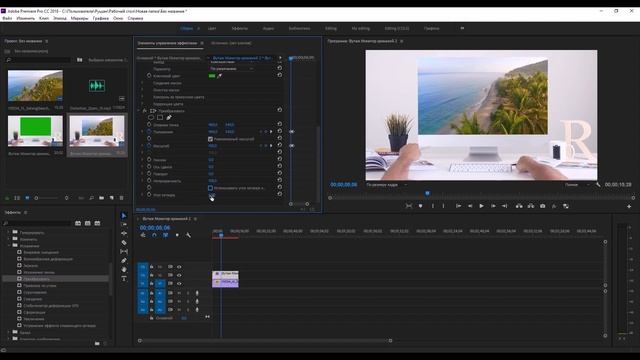The image size is (640, 360).
Task: Select the green screen monitor thumbnail
Action: 35,131
